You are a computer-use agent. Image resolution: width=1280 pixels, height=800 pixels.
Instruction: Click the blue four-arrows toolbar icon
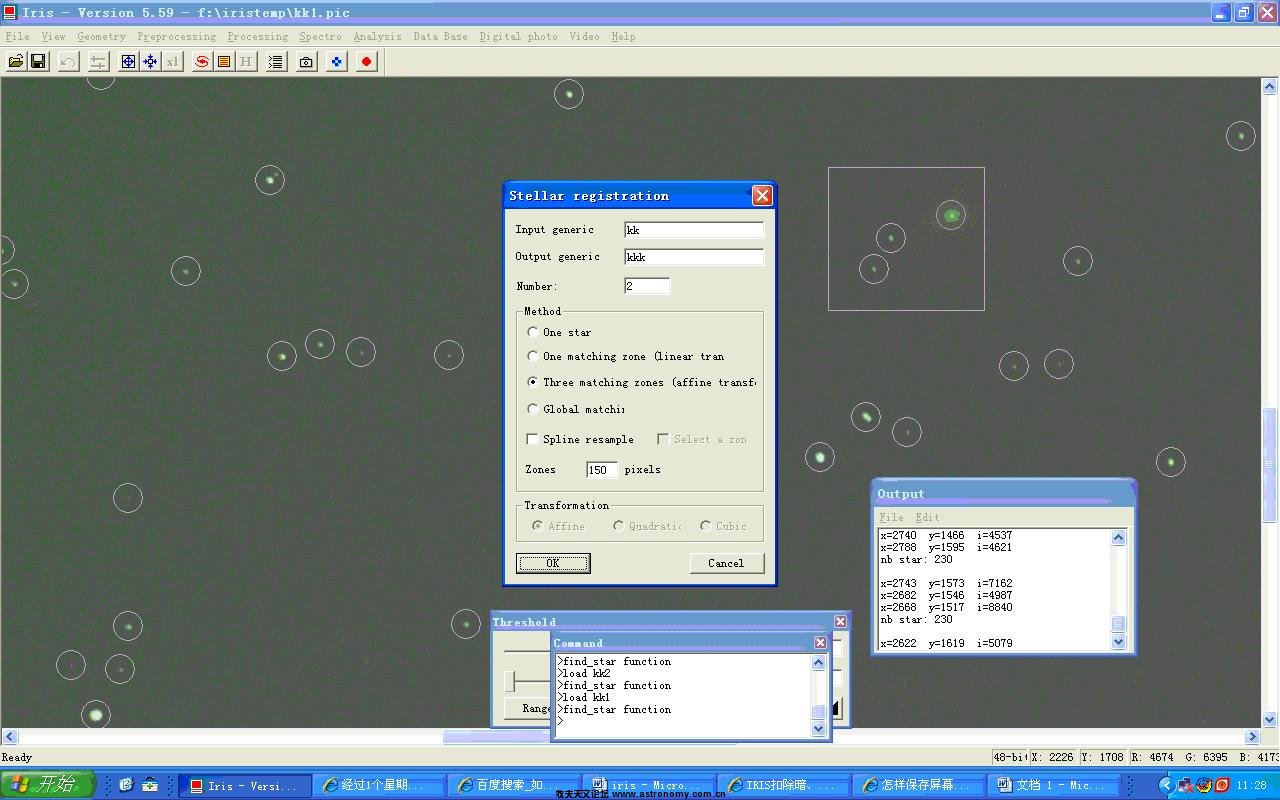(150, 62)
